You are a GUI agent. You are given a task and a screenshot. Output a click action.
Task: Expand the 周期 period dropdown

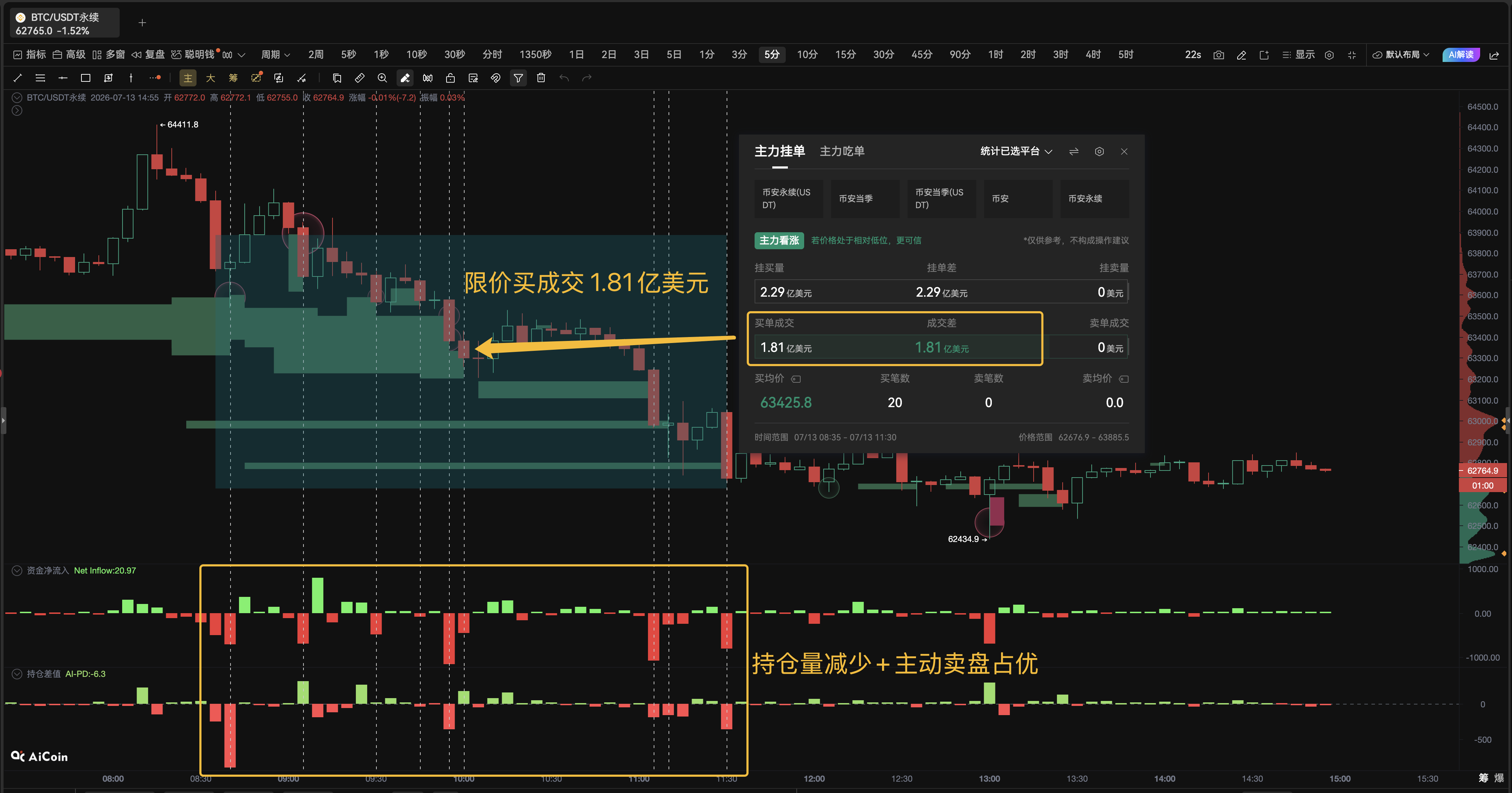(x=276, y=55)
